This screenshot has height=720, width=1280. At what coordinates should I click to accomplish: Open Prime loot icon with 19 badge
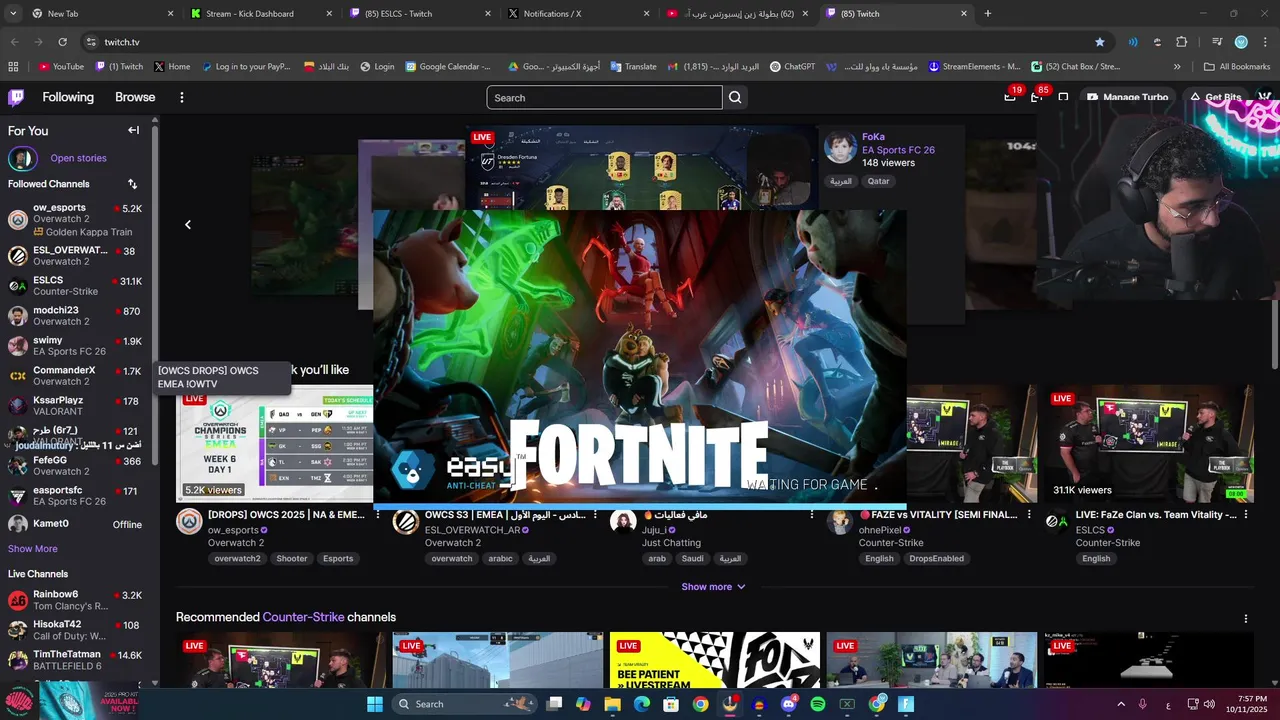click(x=1010, y=96)
